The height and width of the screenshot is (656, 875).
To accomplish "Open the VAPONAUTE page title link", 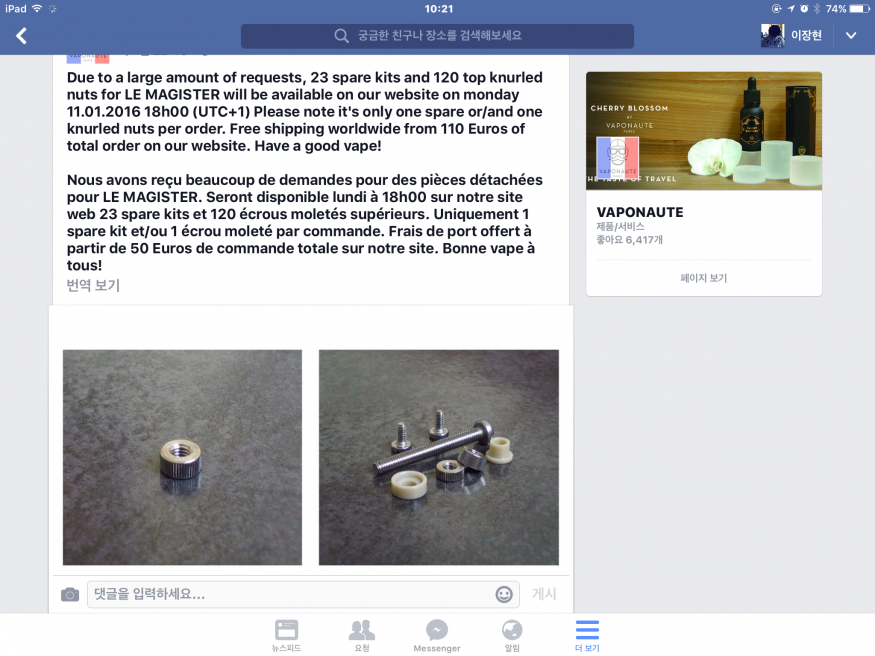I will [x=640, y=213].
